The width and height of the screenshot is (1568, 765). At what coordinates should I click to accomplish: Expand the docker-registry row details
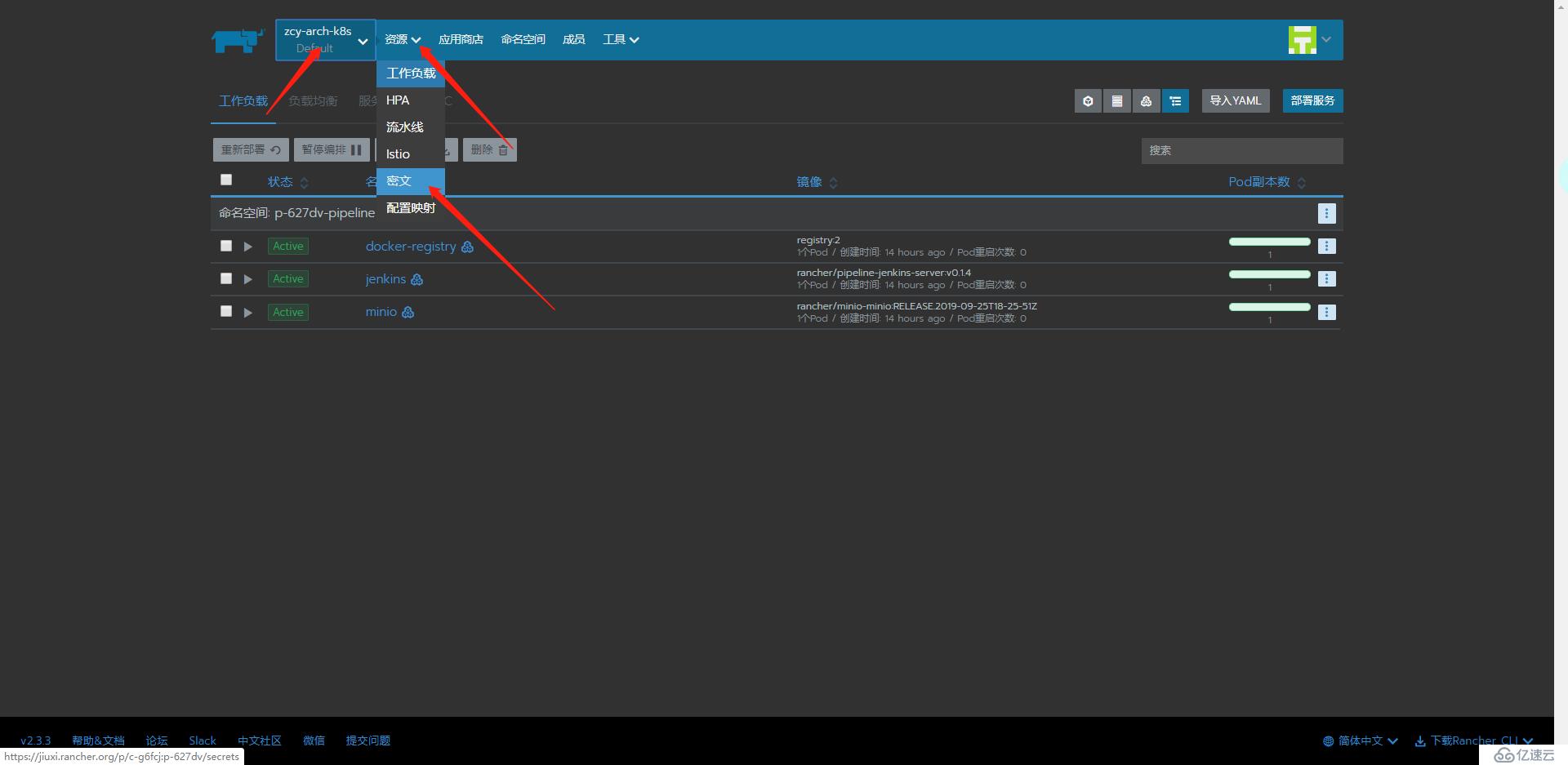[x=247, y=247]
